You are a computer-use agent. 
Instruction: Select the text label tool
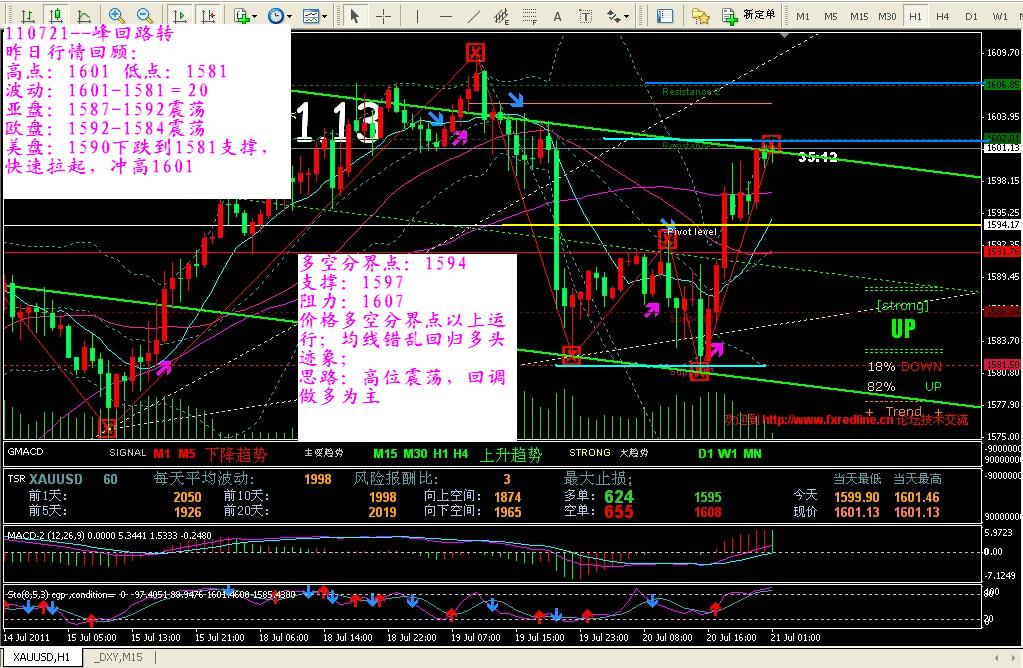(585, 16)
